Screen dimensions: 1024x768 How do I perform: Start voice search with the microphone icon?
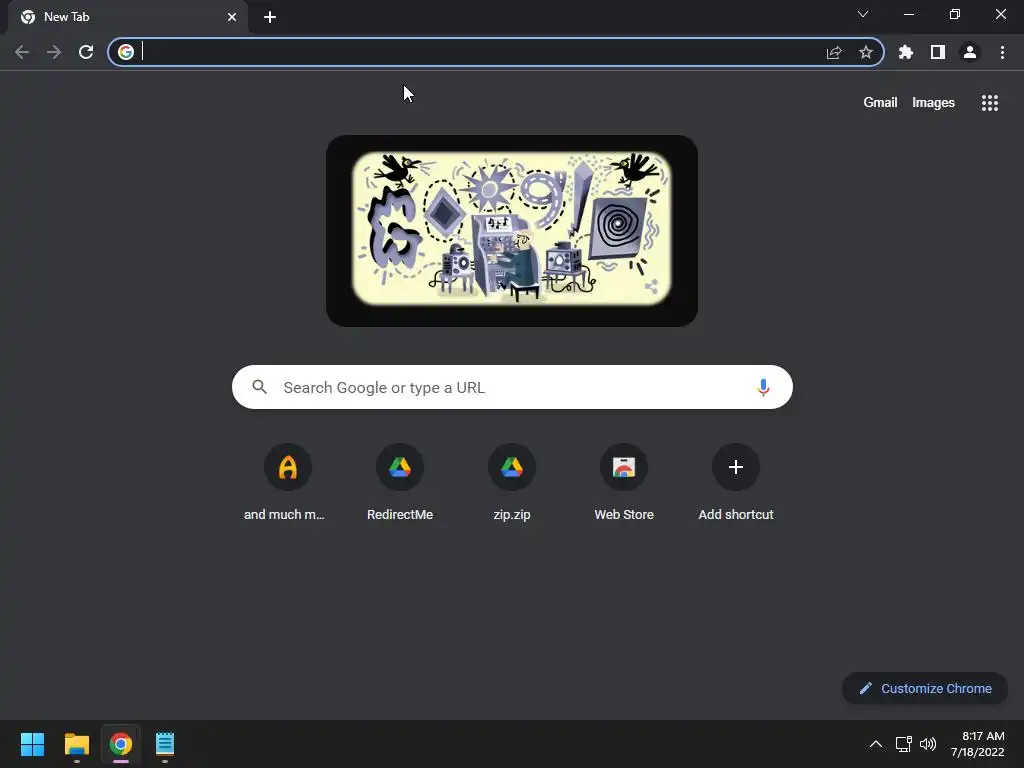[x=763, y=387]
